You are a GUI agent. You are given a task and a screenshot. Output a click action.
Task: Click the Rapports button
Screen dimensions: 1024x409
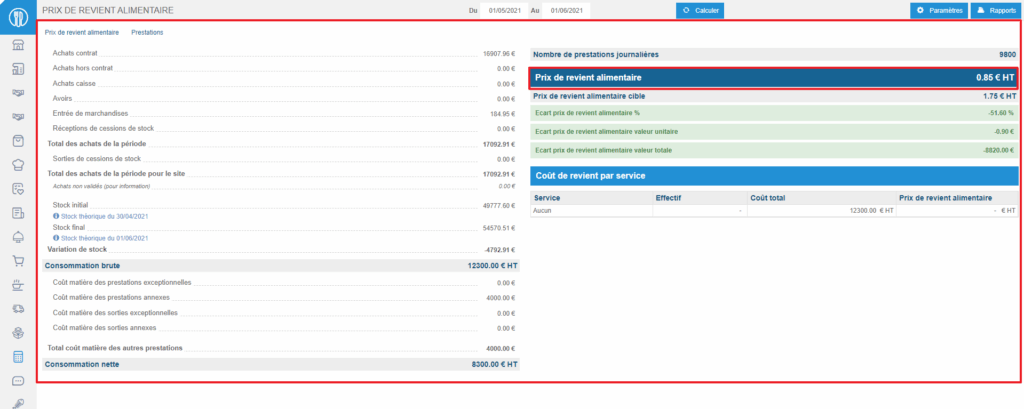tap(993, 10)
